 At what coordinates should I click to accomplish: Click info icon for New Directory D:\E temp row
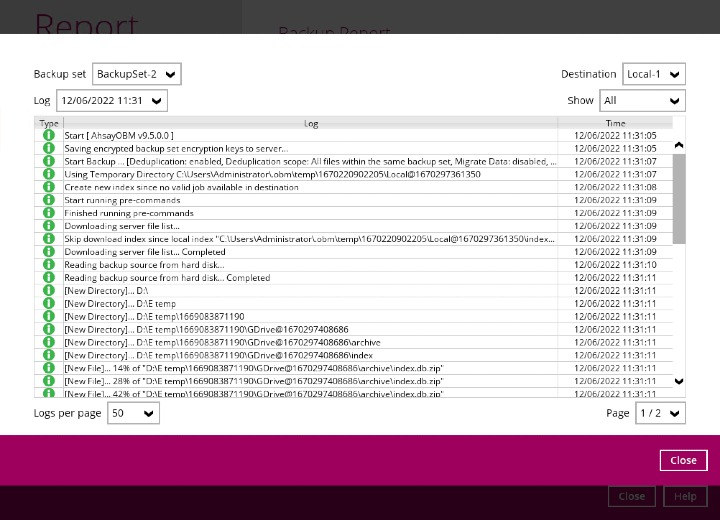coord(49,303)
